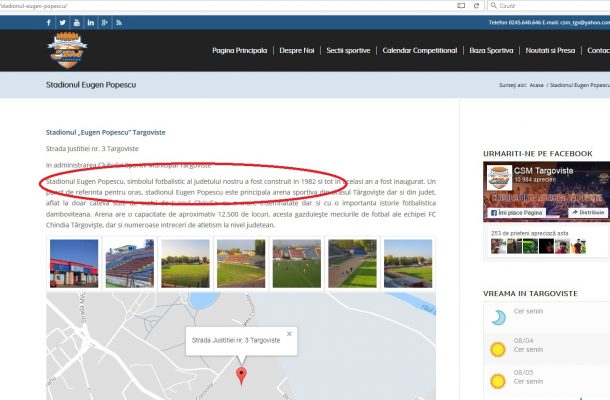This screenshot has height=400, width=610.
Task: Click the LinkedIn social icon
Action: click(x=91, y=21)
